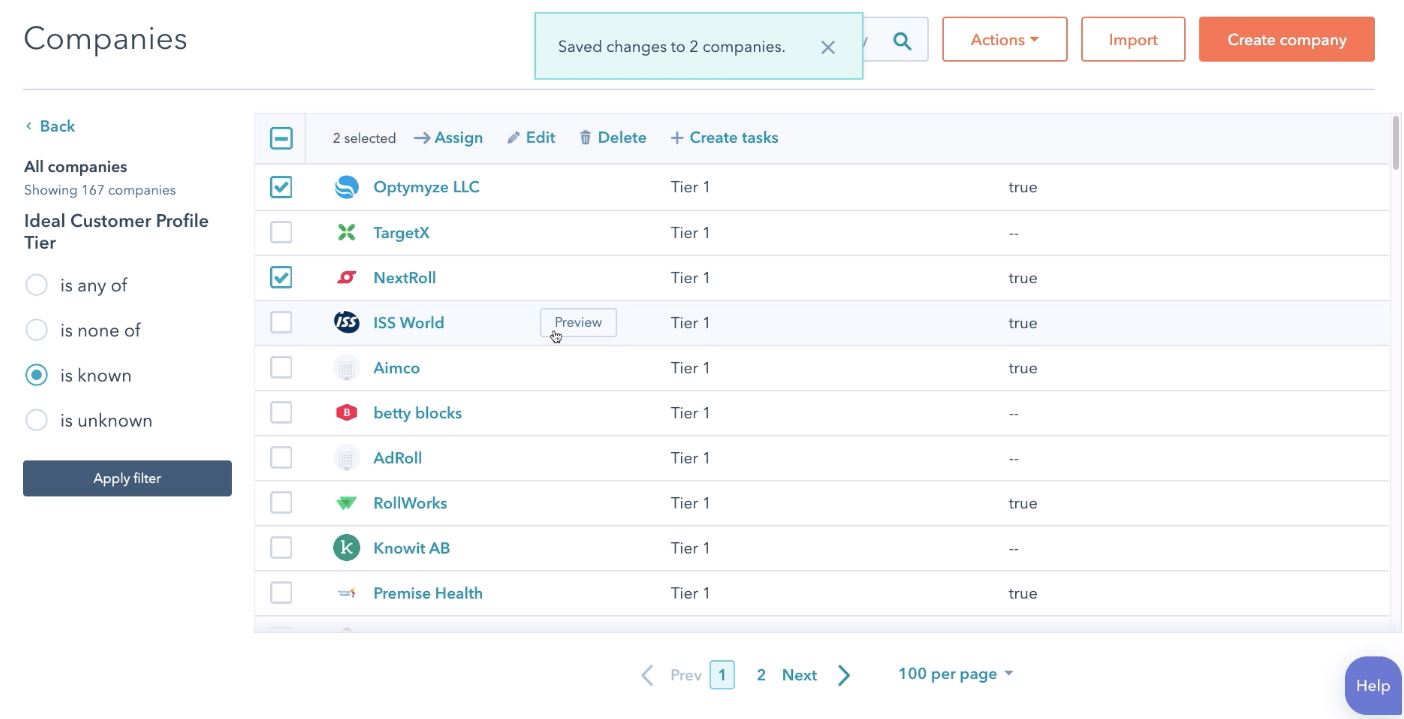Click the table vertical scrollbar thumb
1404x719 pixels.
pos(1396,142)
